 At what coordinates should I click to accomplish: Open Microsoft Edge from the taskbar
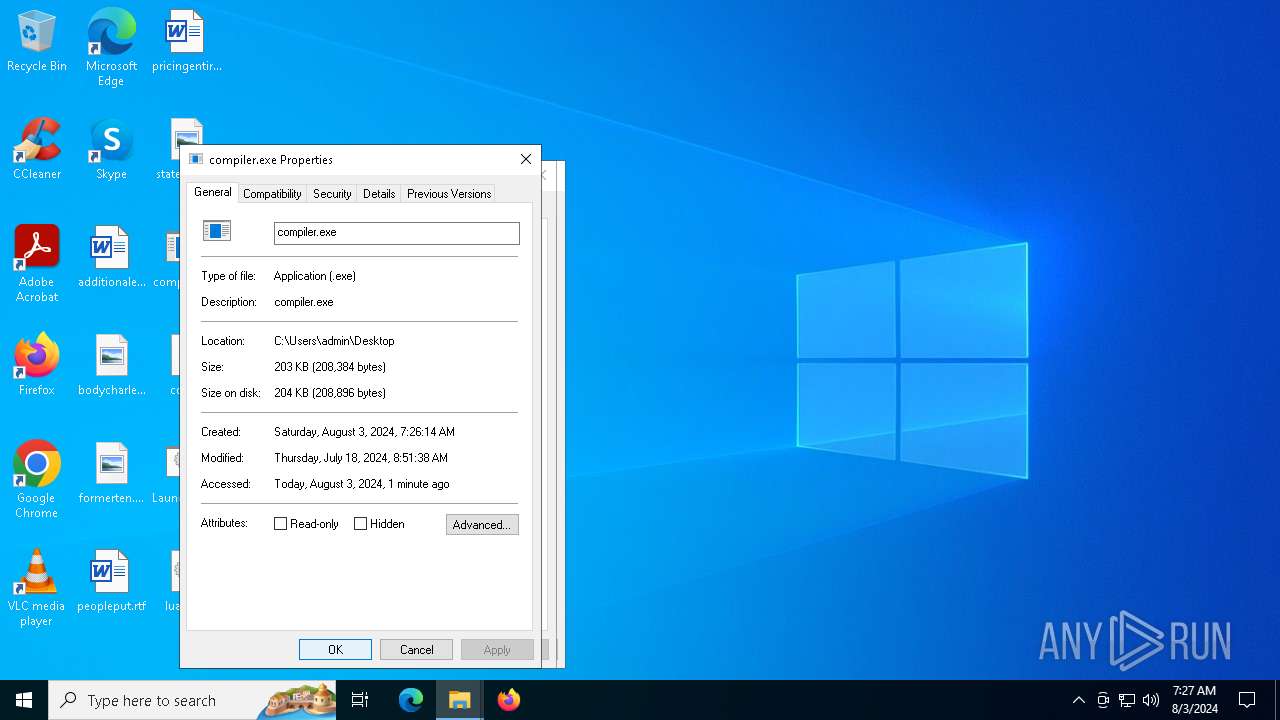411,700
